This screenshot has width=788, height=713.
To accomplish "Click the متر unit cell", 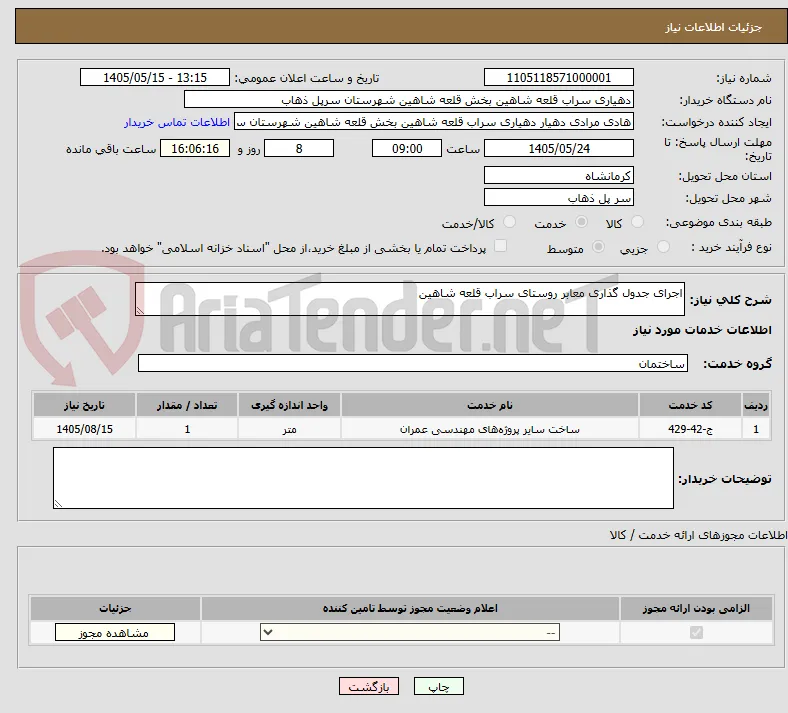I will point(289,429).
